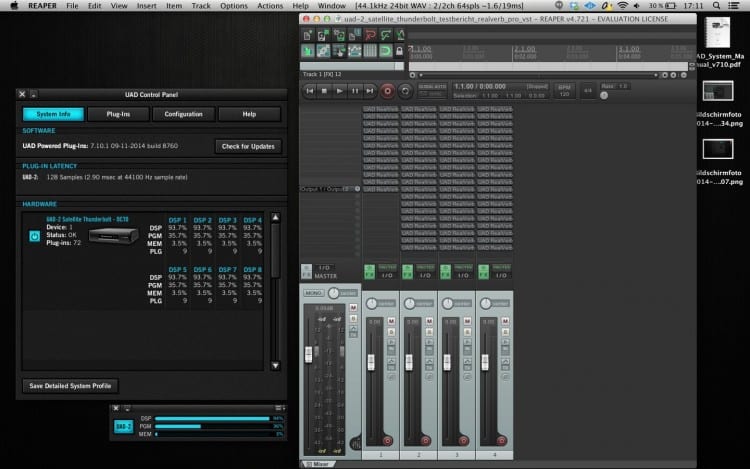Screen dimensions: 750x469
Task: Mute mixer track 3 with M button
Action: point(467,321)
